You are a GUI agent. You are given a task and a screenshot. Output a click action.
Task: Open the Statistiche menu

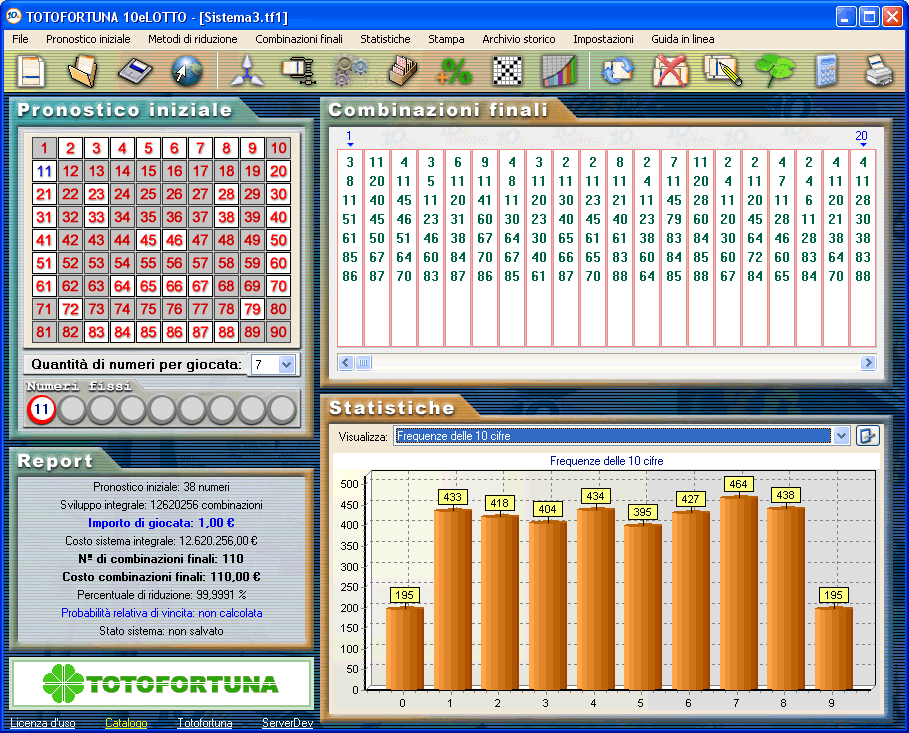[385, 39]
